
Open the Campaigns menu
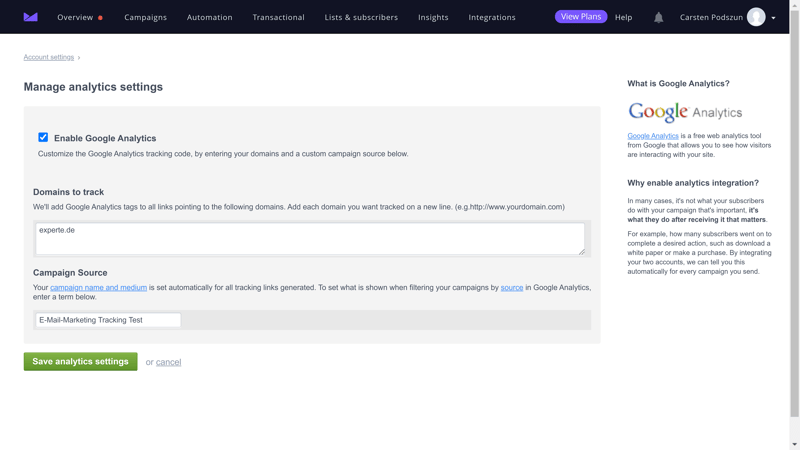(145, 17)
